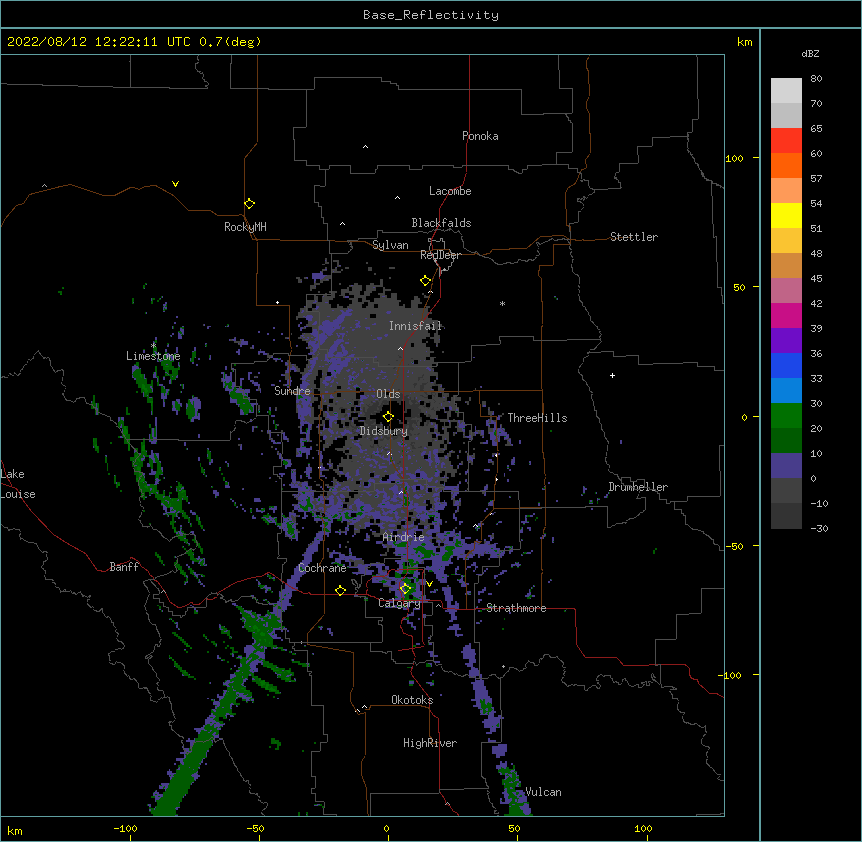The width and height of the screenshot is (862, 842).
Task: Select the Banff map label
Action: coord(124,567)
